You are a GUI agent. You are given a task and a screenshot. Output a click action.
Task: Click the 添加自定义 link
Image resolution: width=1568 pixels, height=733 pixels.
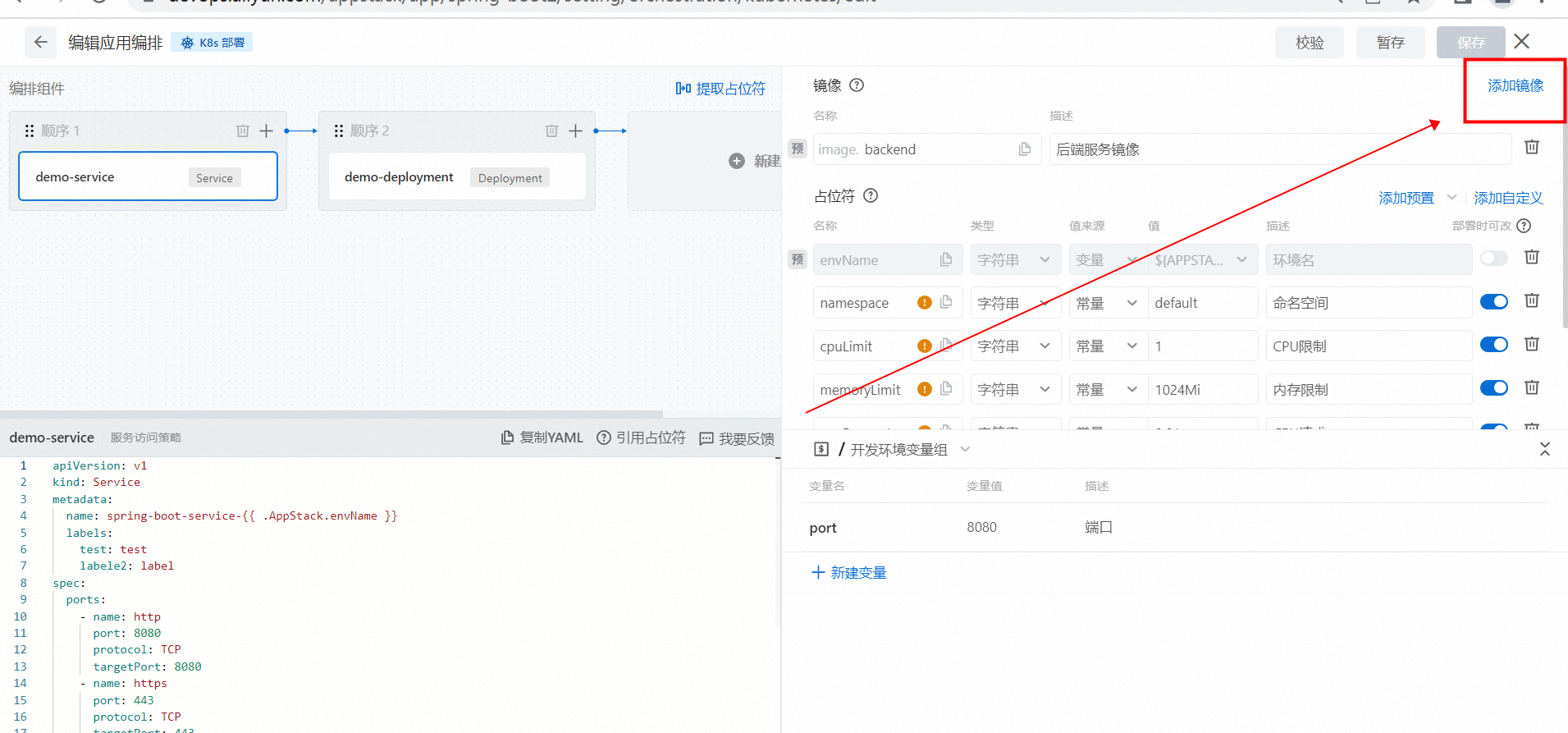tap(1508, 198)
